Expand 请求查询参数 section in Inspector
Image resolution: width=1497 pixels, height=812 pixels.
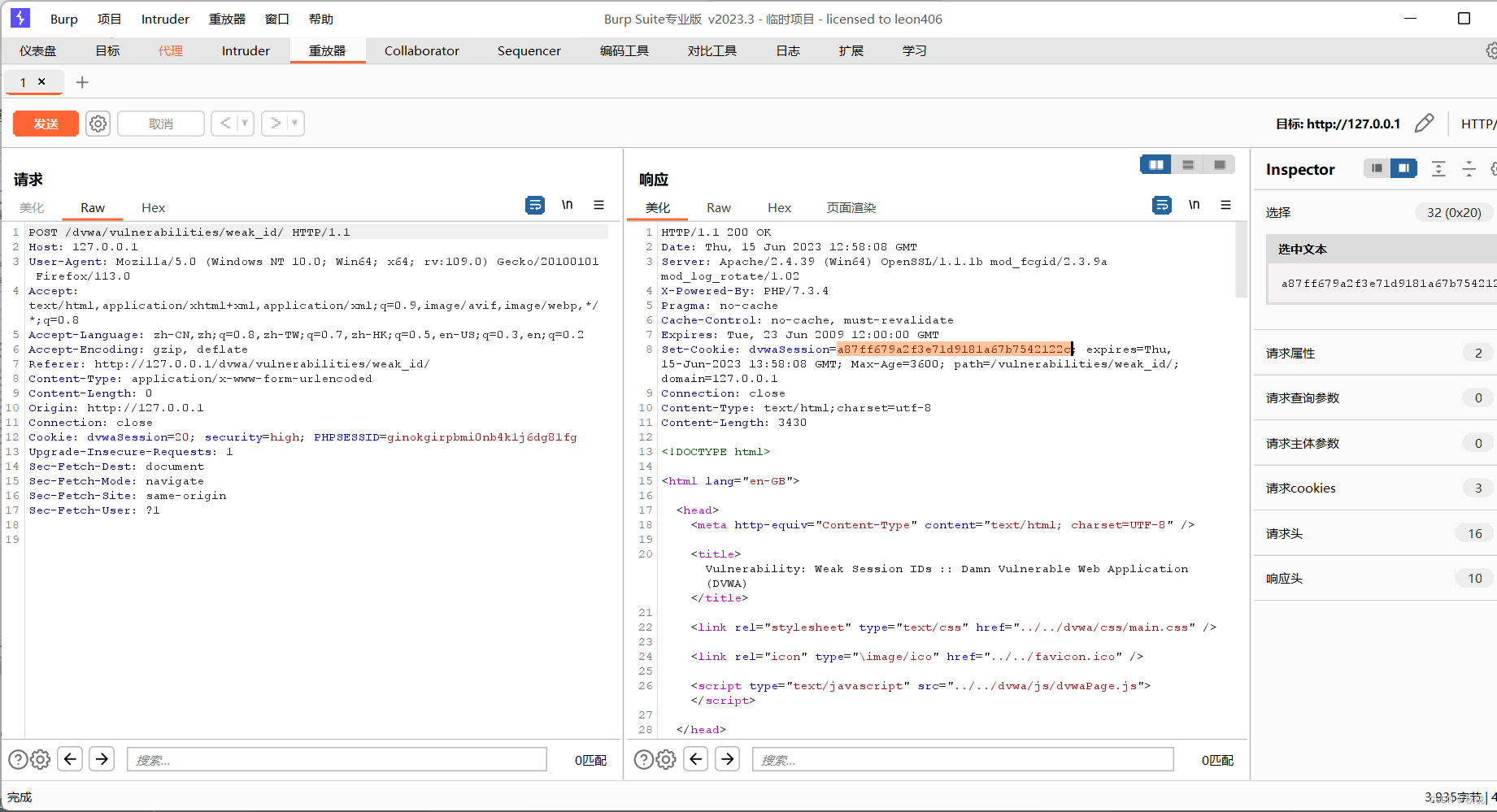(x=1374, y=397)
